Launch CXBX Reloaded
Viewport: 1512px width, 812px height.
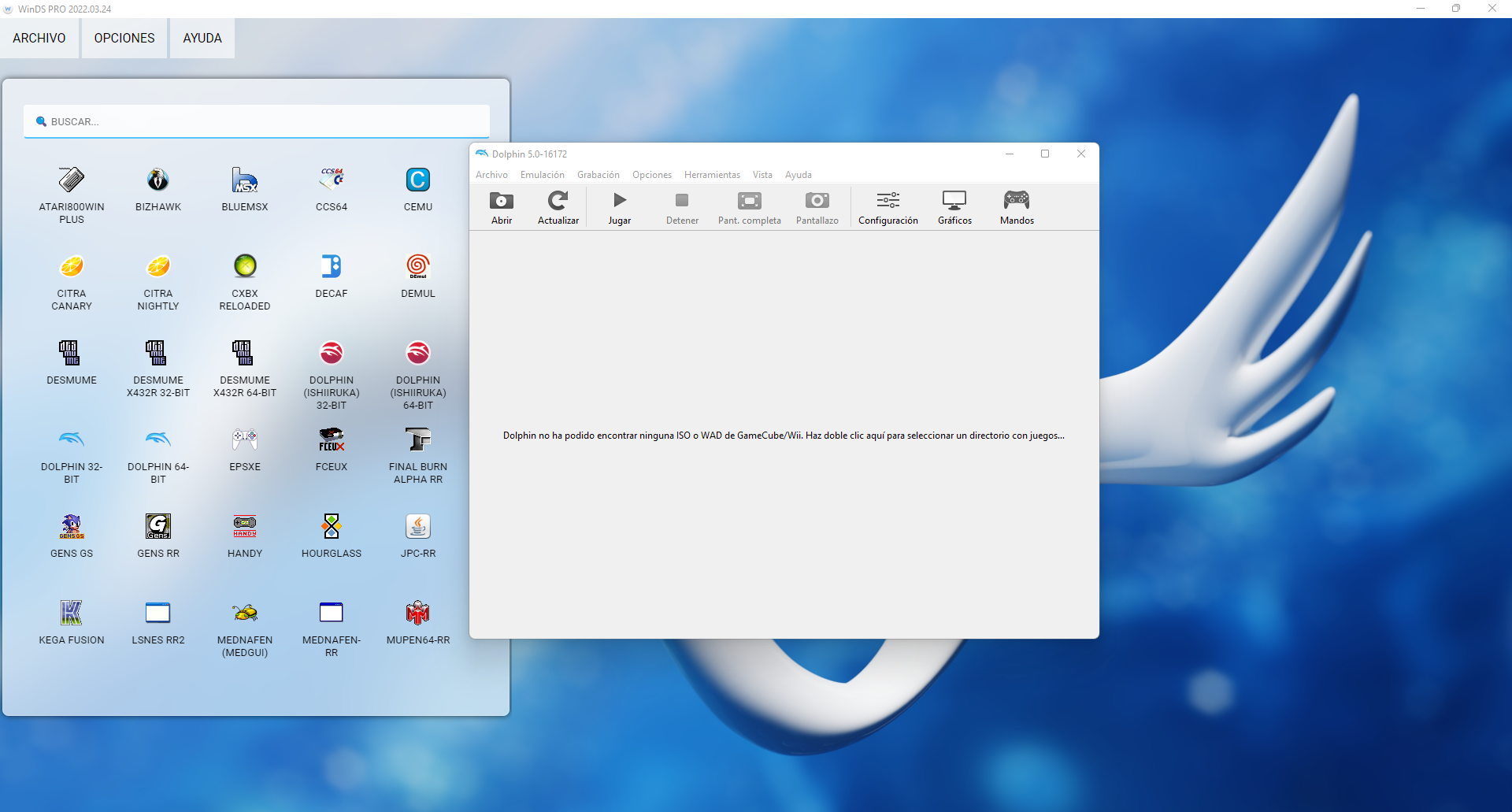click(245, 282)
